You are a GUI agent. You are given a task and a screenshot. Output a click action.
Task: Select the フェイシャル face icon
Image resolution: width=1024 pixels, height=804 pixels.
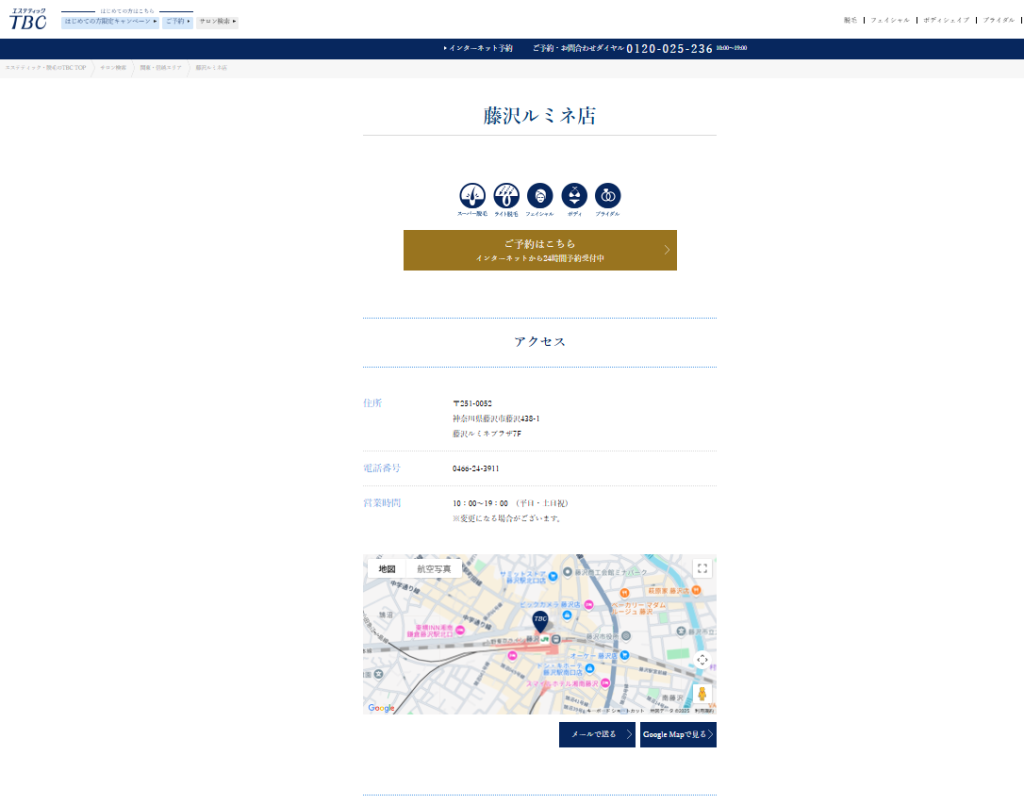click(x=540, y=196)
